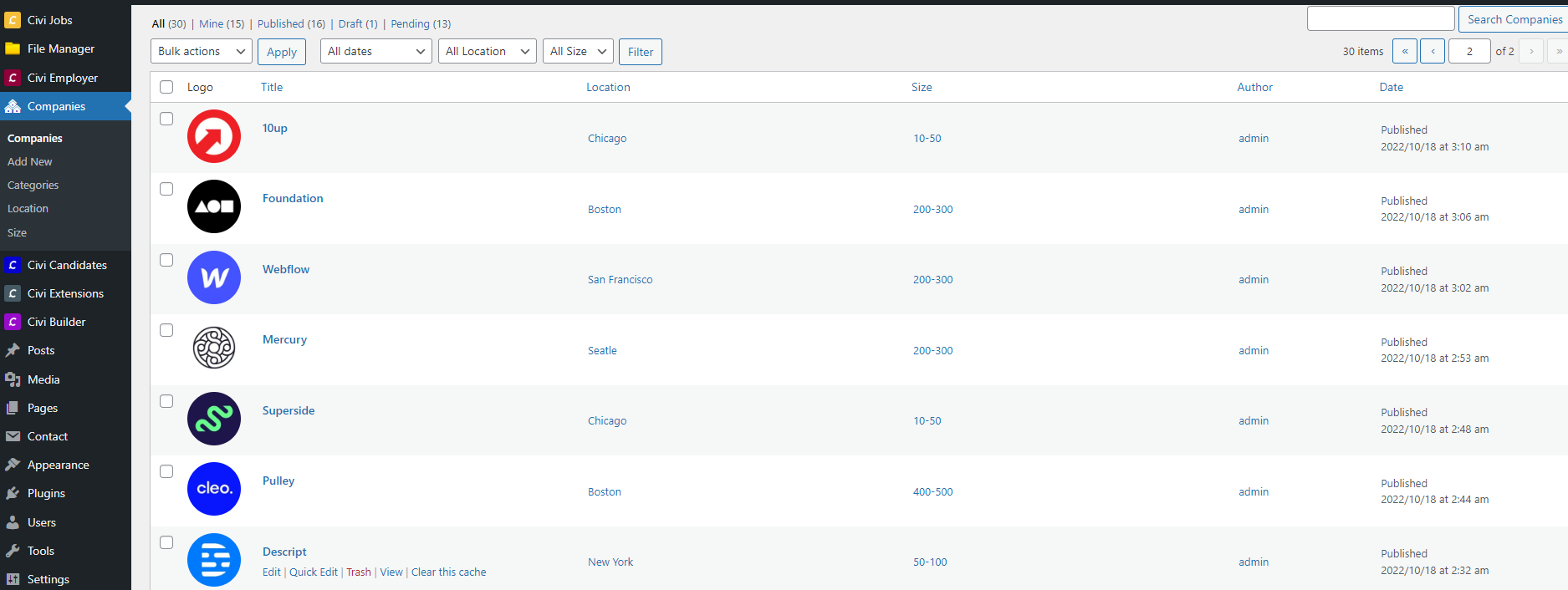Click the Media icon in sidebar

[x=13, y=379]
